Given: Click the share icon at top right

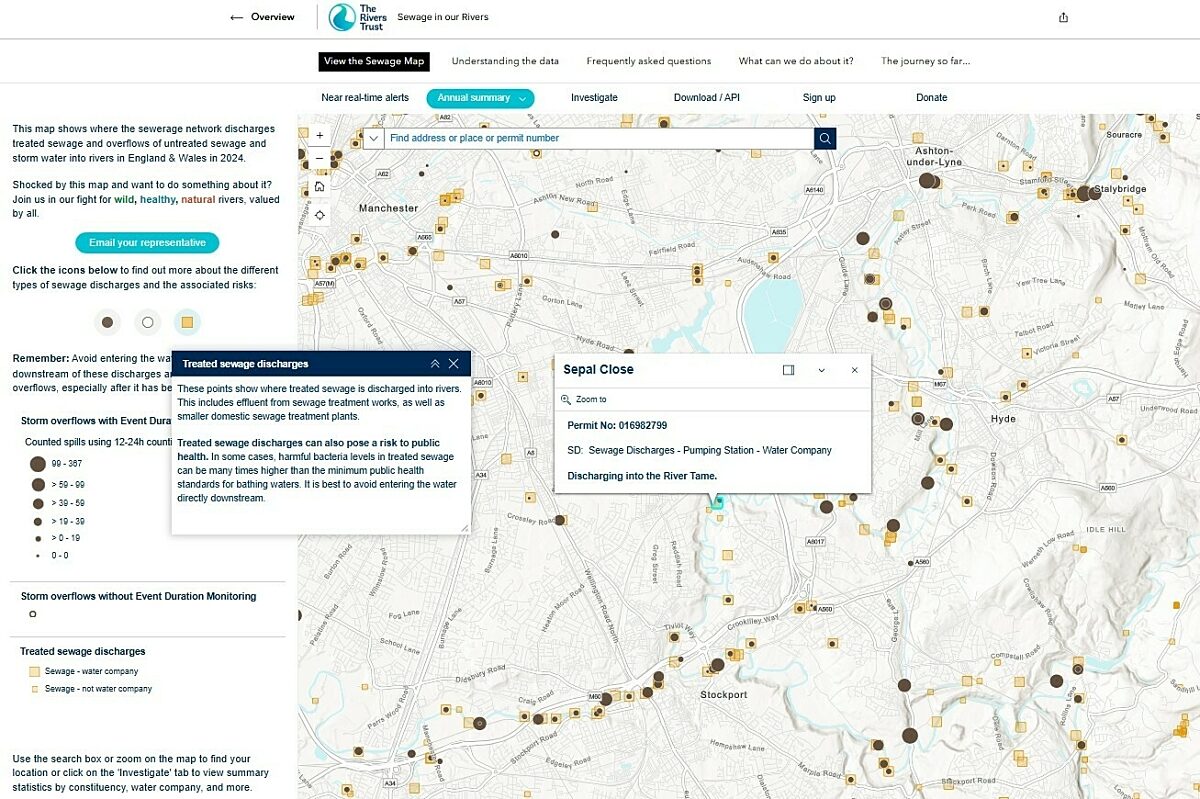Looking at the screenshot, I should (x=1063, y=17).
